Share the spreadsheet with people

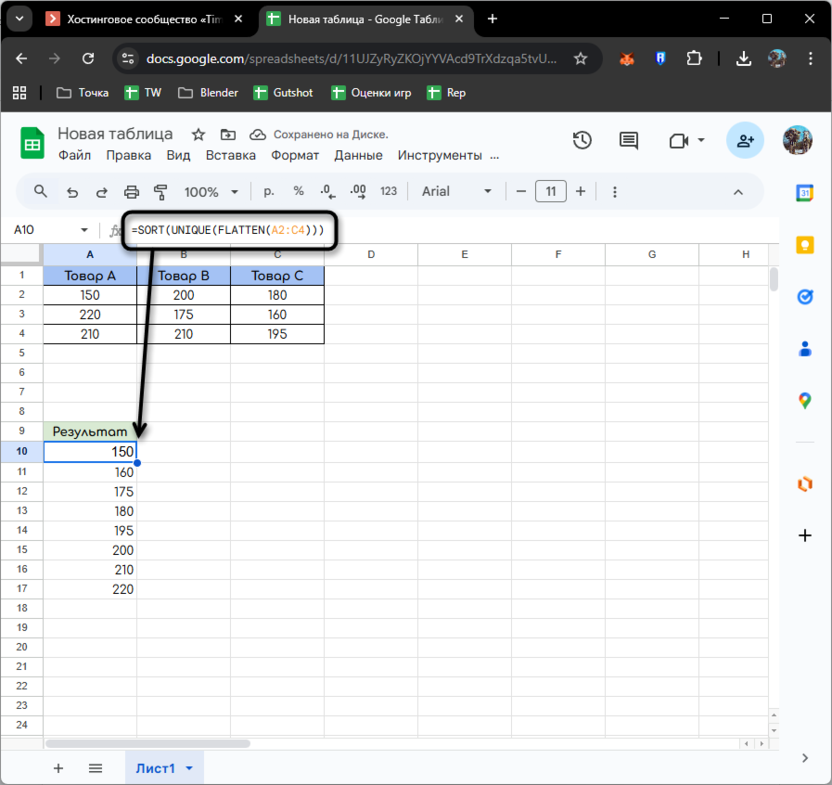(745, 141)
